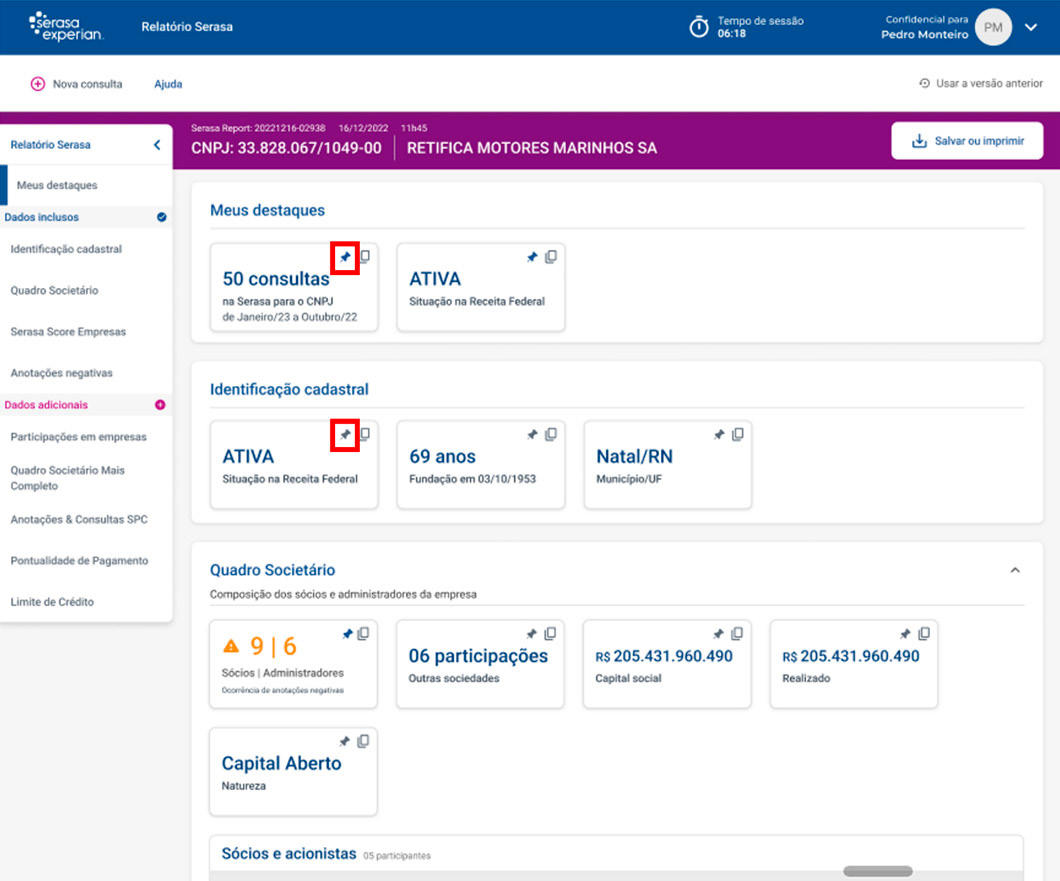Collapse the sidebar with the left chevron

point(157,145)
